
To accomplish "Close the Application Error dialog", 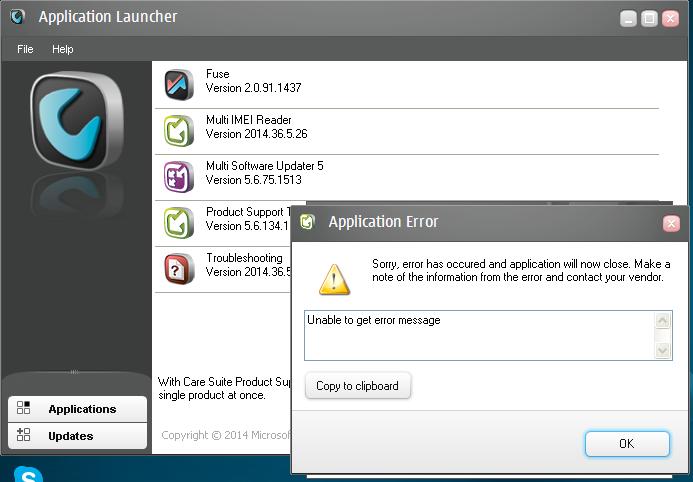I will point(671,223).
